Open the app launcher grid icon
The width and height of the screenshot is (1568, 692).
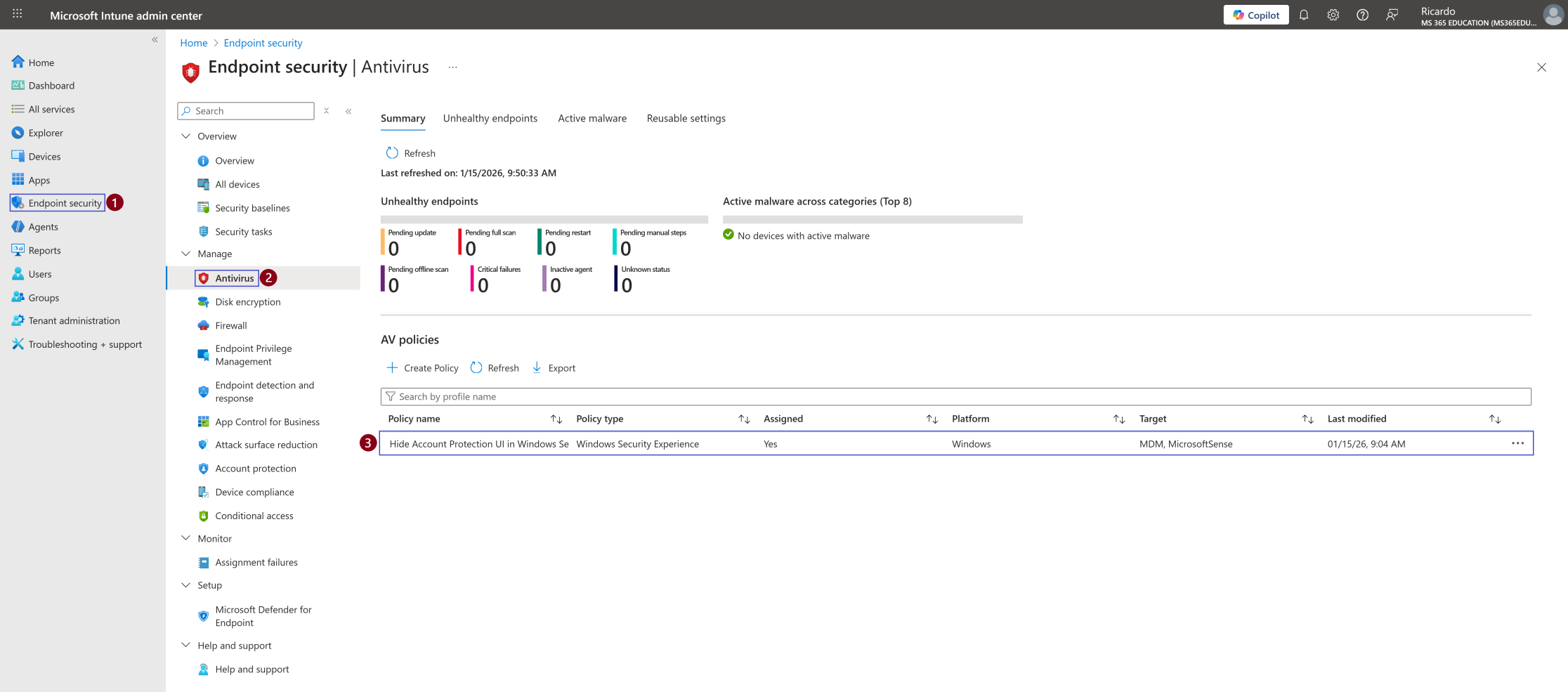coord(18,14)
